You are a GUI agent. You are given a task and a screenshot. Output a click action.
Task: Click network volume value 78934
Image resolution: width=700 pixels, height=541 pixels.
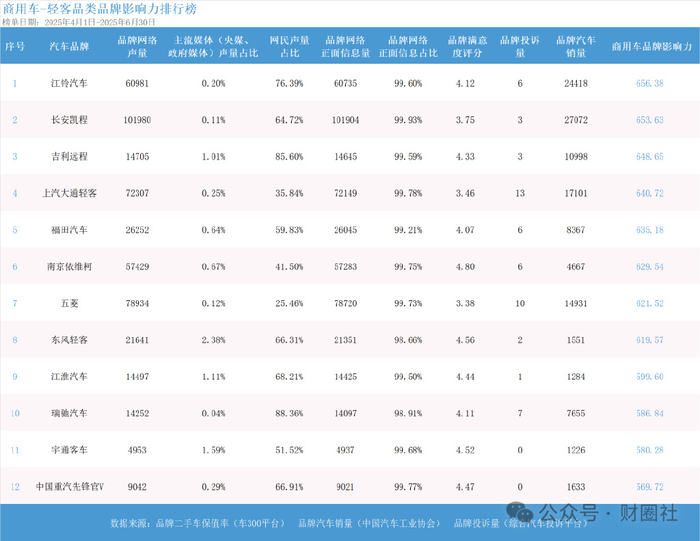coord(137,303)
